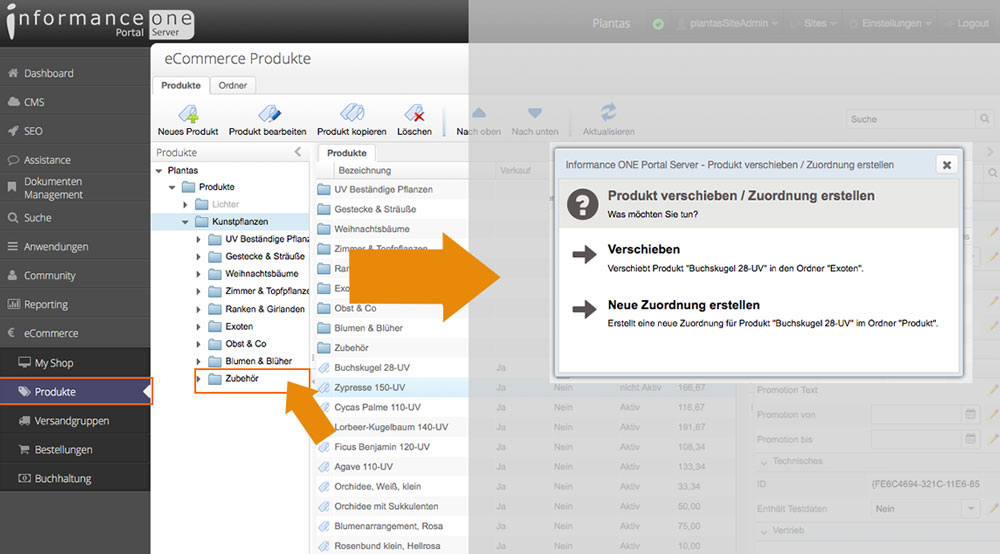Click the Löschen delete icon
The image size is (1000, 554).
[x=414, y=114]
